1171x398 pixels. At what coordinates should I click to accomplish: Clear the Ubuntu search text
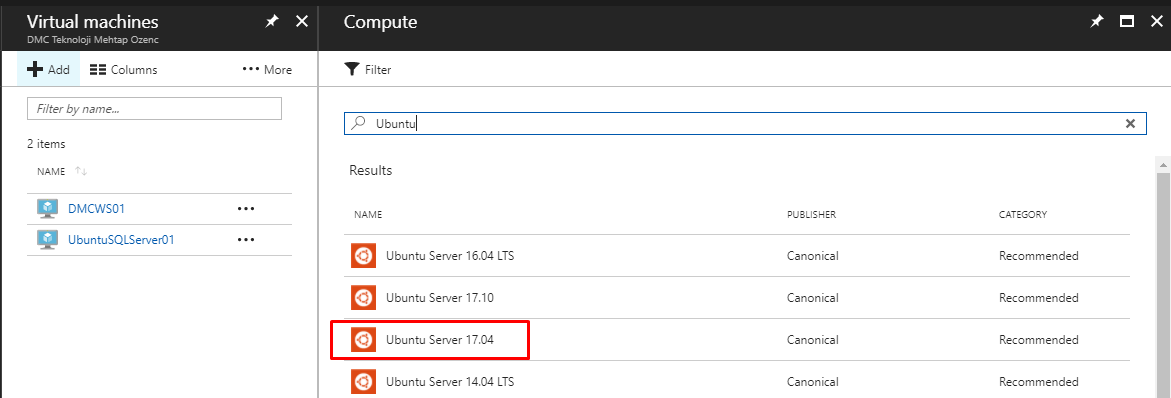[x=1130, y=124]
